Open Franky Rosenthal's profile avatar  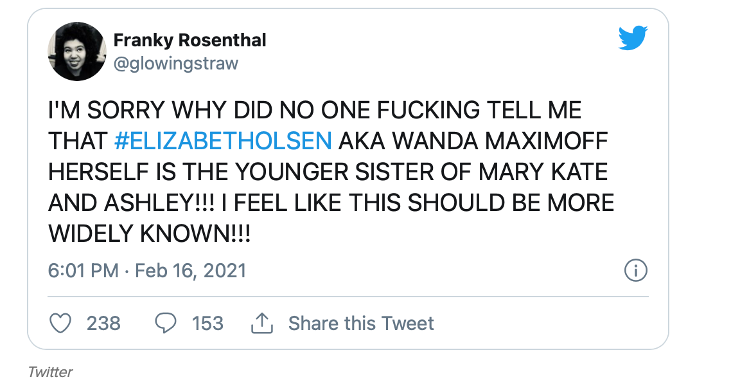point(77,51)
